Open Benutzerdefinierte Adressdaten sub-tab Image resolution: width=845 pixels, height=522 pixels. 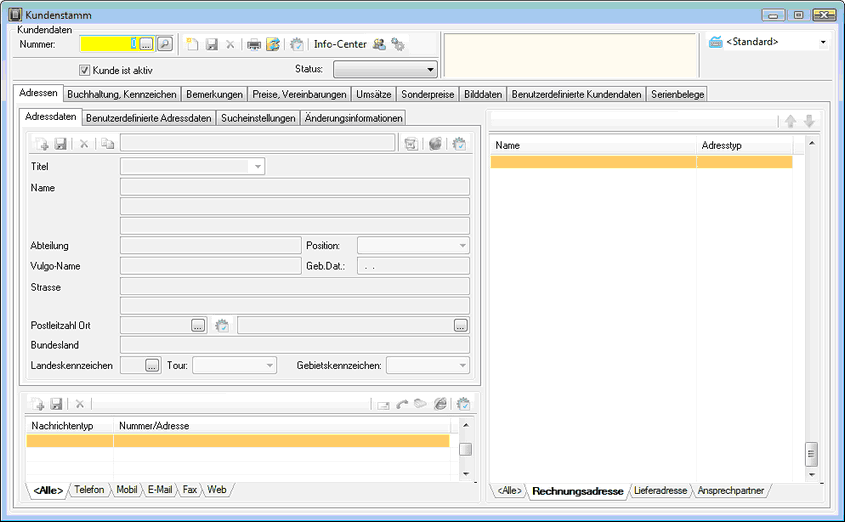(x=148, y=118)
